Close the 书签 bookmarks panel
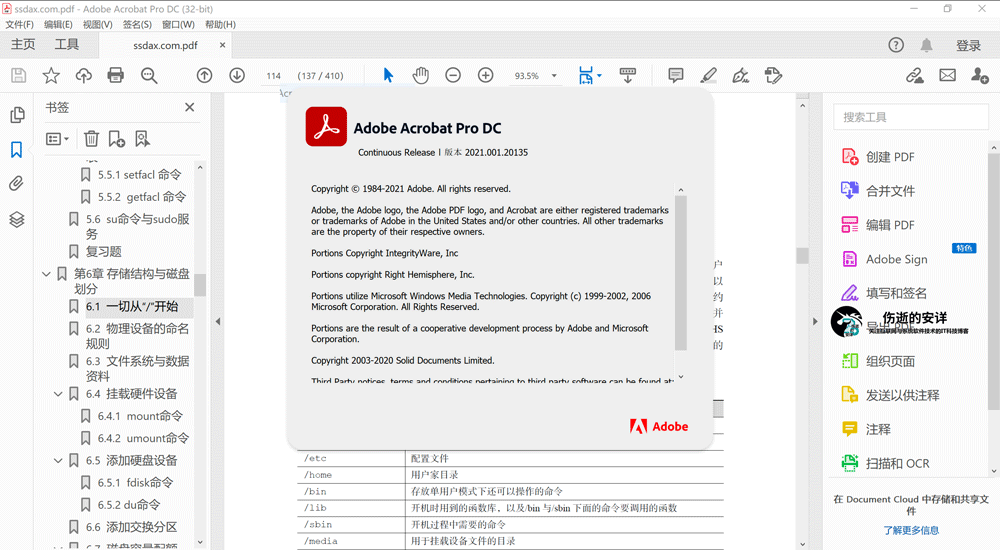The image size is (1000, 550). [x=189, y=107]
